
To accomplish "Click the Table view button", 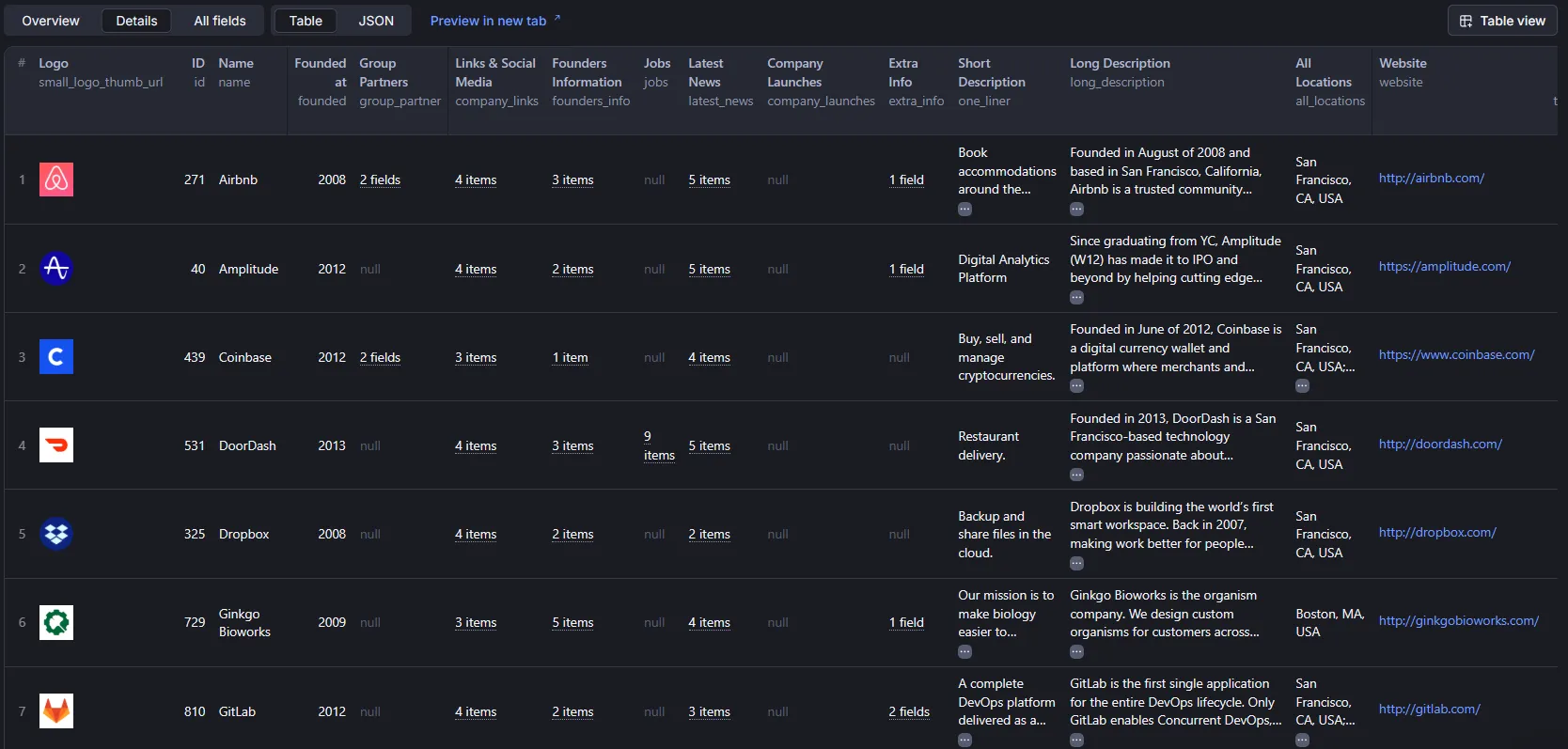I will click(1502, 21).
